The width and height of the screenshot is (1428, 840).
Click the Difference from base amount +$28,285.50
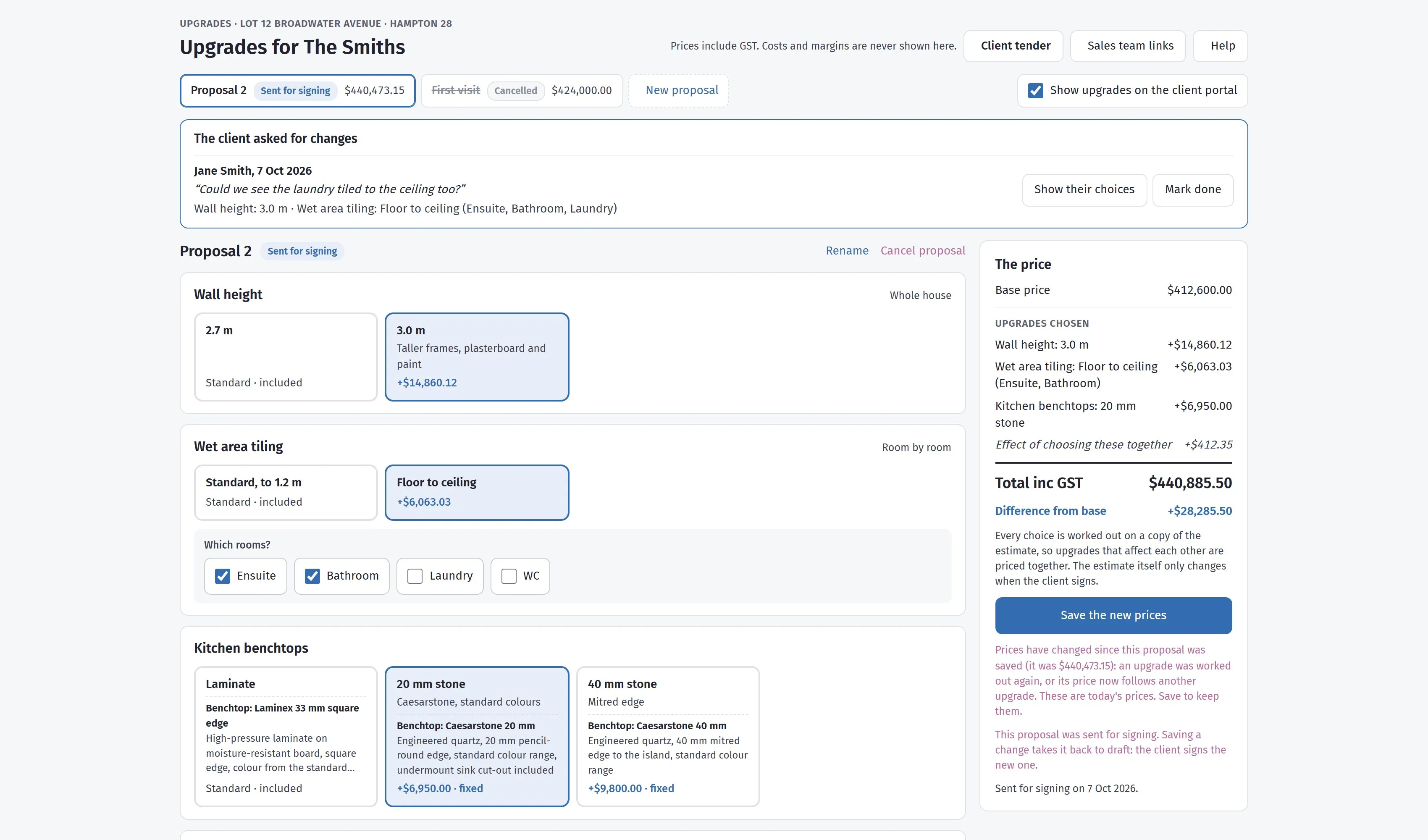point(1199,511)
